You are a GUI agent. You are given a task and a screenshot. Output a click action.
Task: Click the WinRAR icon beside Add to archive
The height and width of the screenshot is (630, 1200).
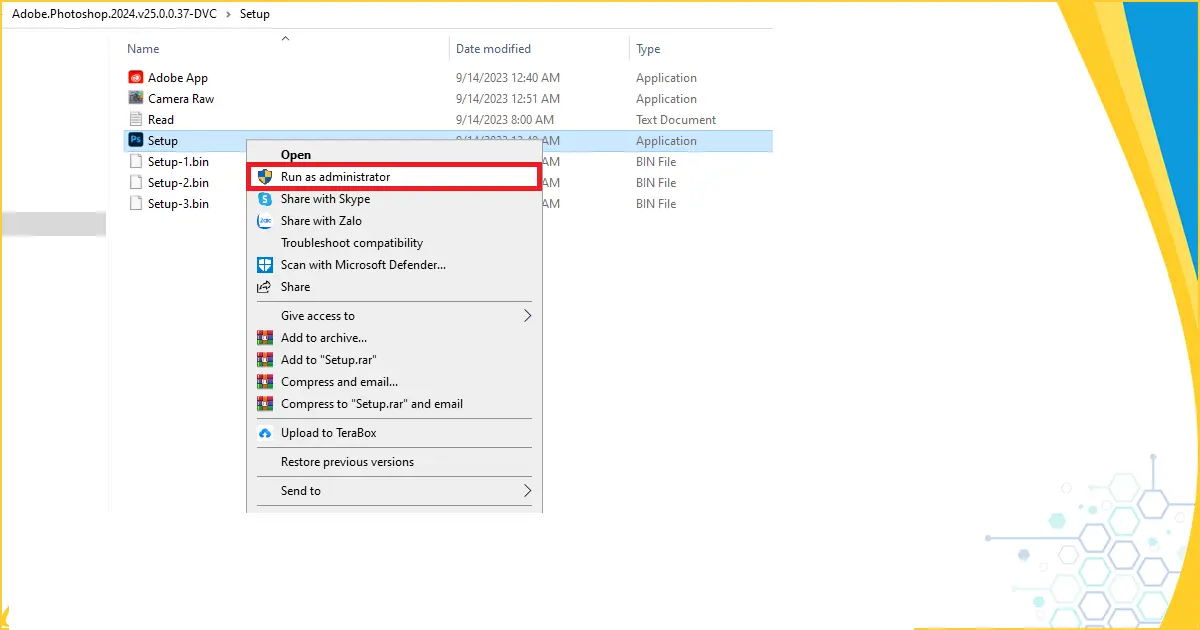click(x=265, y=338)
